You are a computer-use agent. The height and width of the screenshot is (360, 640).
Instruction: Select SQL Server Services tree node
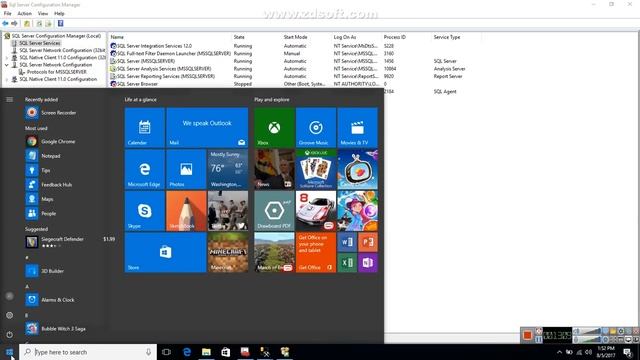point(40,43)
